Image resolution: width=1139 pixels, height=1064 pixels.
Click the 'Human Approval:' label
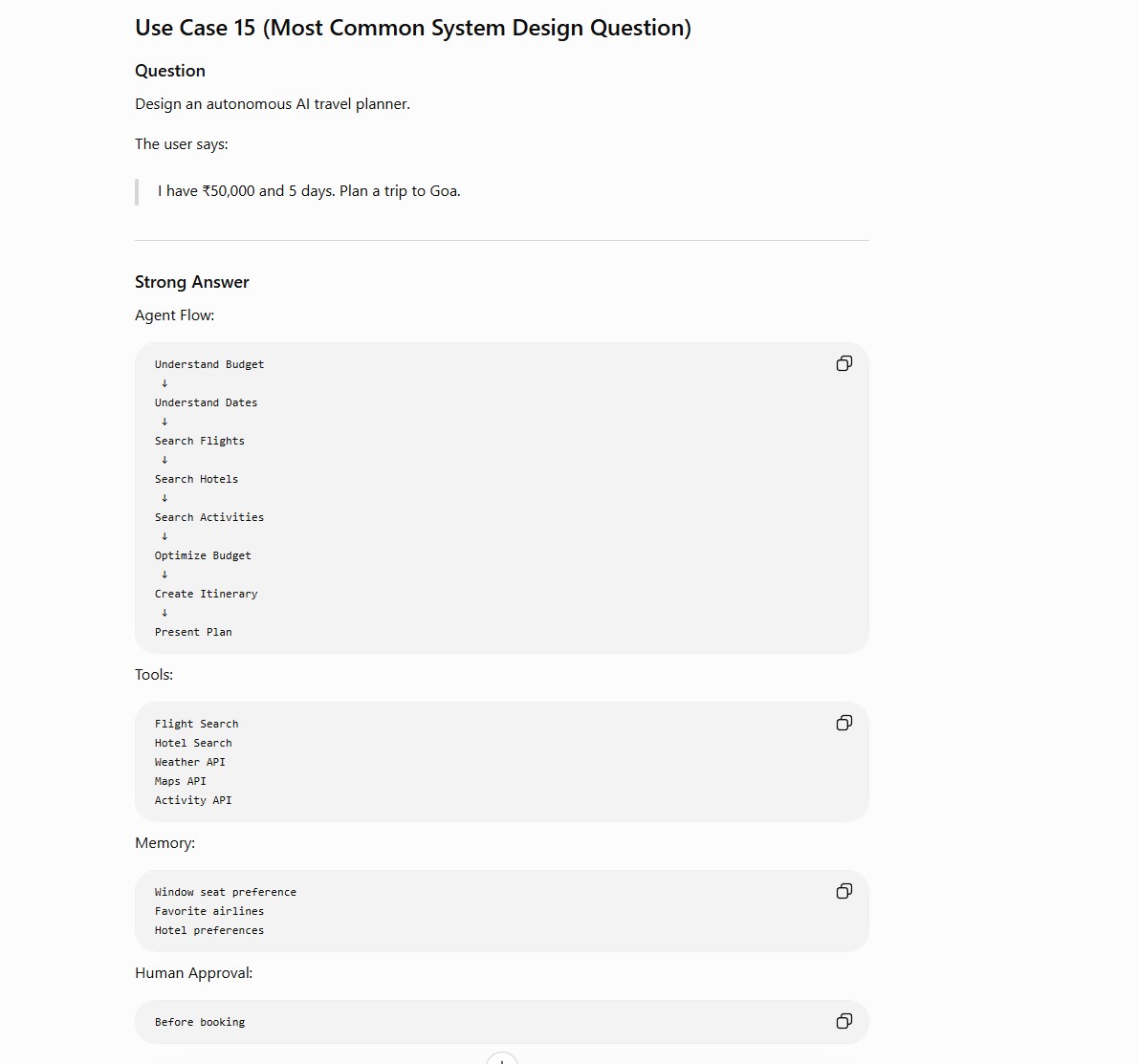point(194,973)
